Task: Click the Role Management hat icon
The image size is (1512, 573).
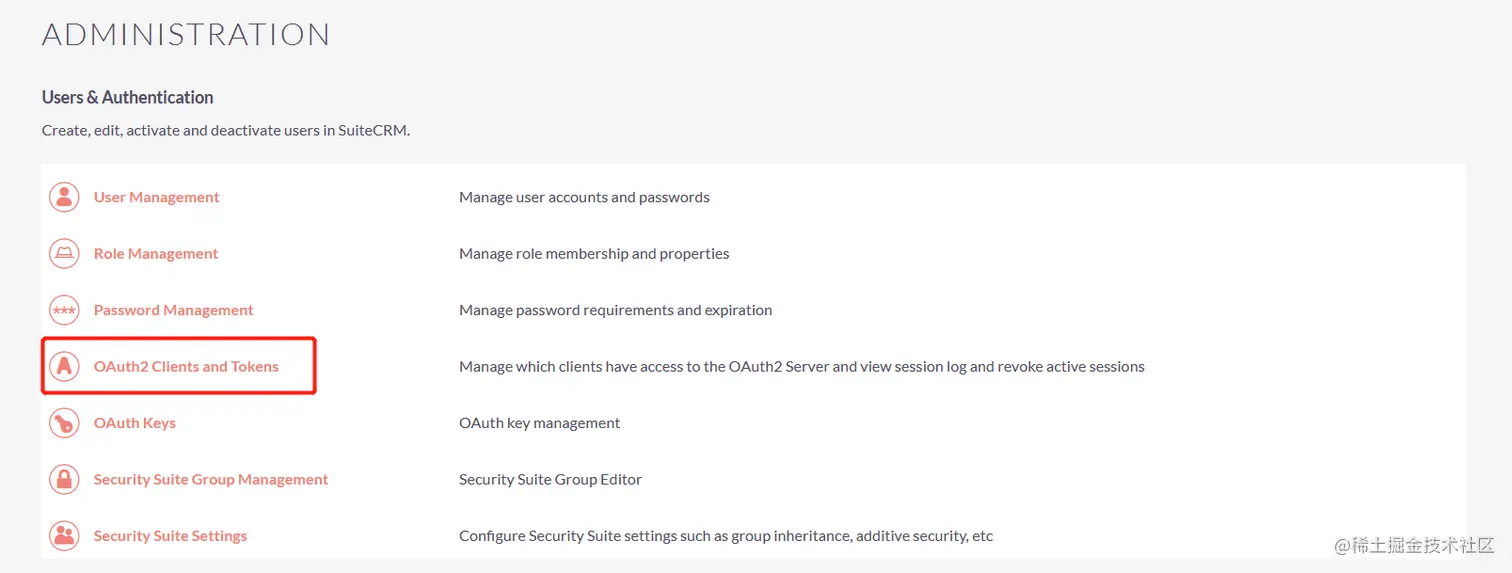Action: click(x=64, y=254)
